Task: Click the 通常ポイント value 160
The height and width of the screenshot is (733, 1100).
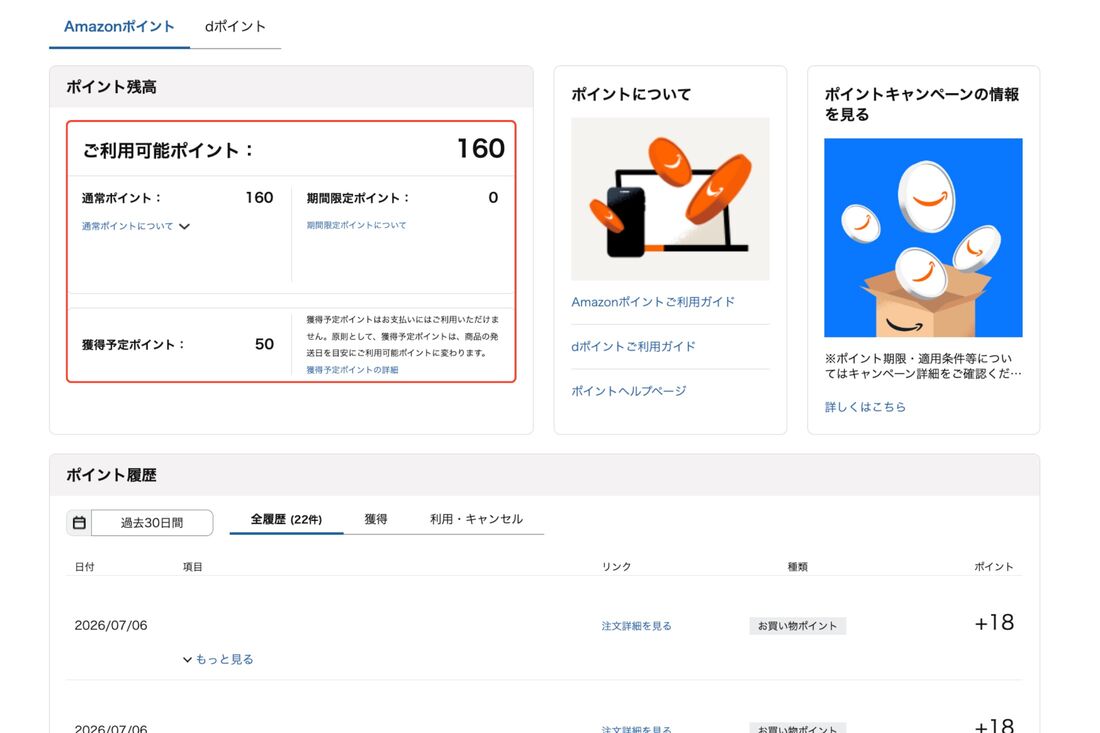Action: click(x=260, y=198)
